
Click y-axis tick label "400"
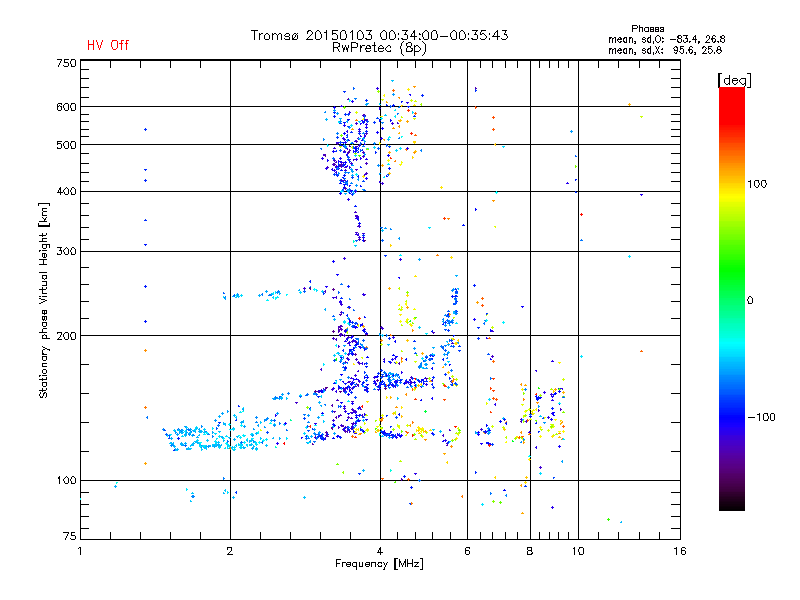click(66, 191)
